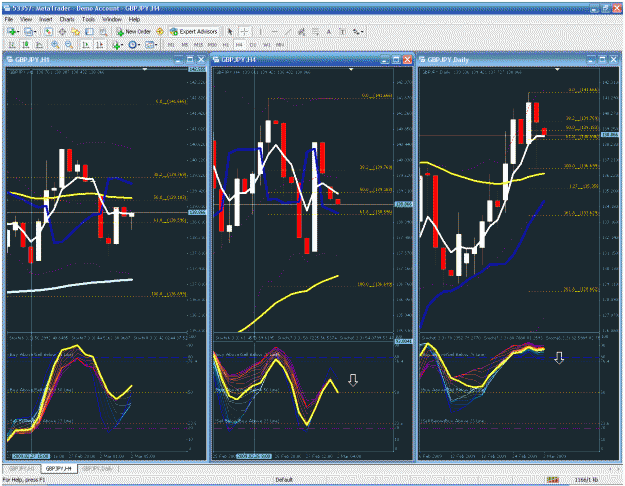This screenshot has height=486, width=625.
Task: Open the Periods clock icon
Action: pyautogui.click(x=132, y=45)
